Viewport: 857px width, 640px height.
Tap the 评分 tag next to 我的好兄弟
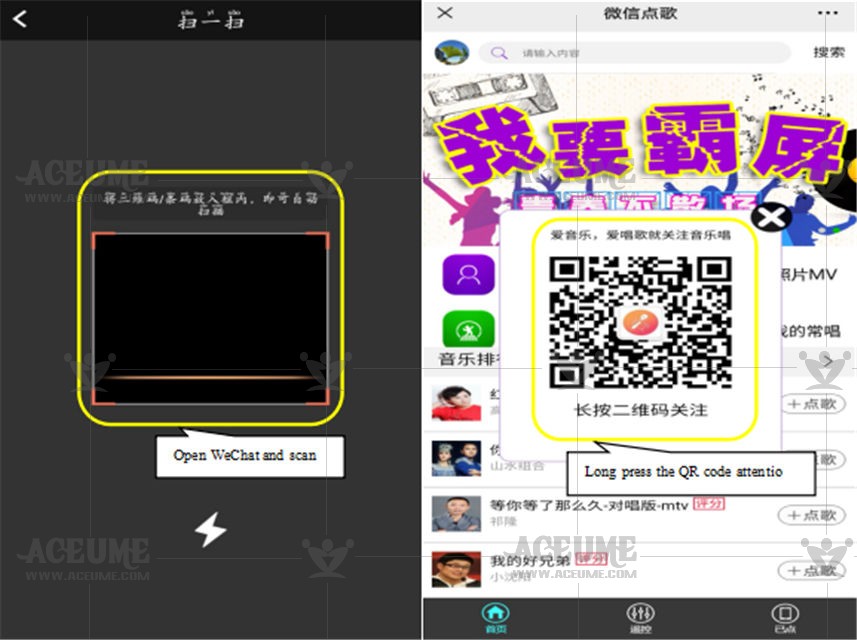point(591,559)
